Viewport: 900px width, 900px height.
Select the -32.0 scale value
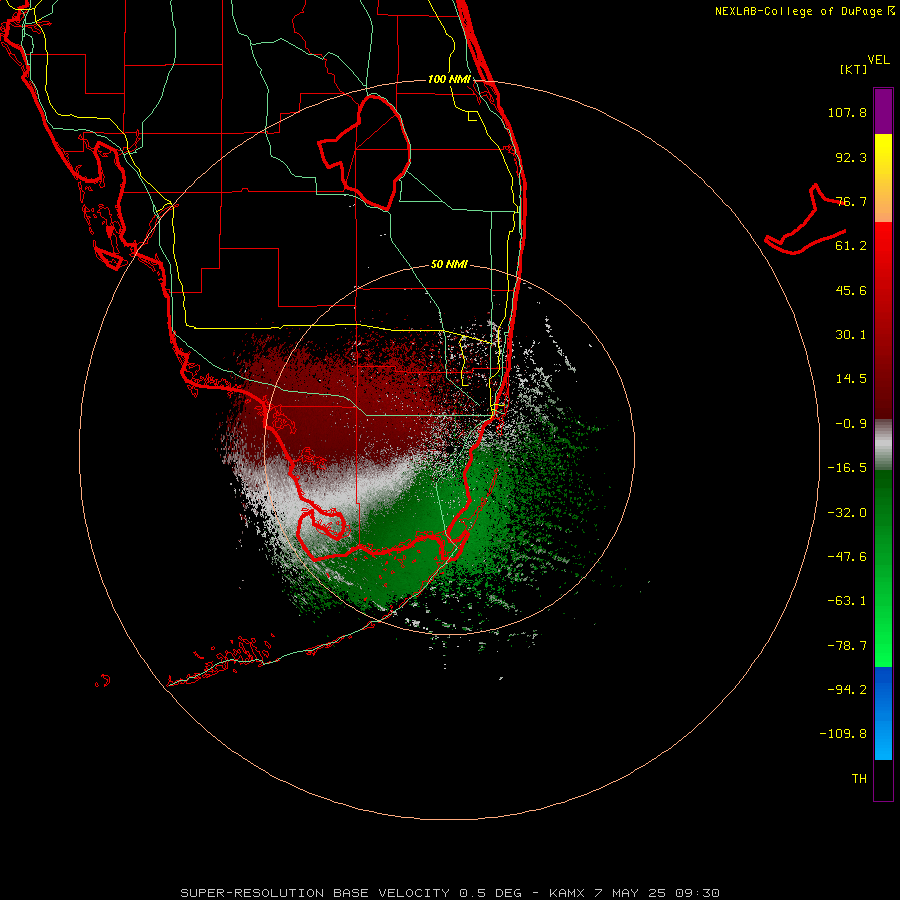[x=847, y=513]
